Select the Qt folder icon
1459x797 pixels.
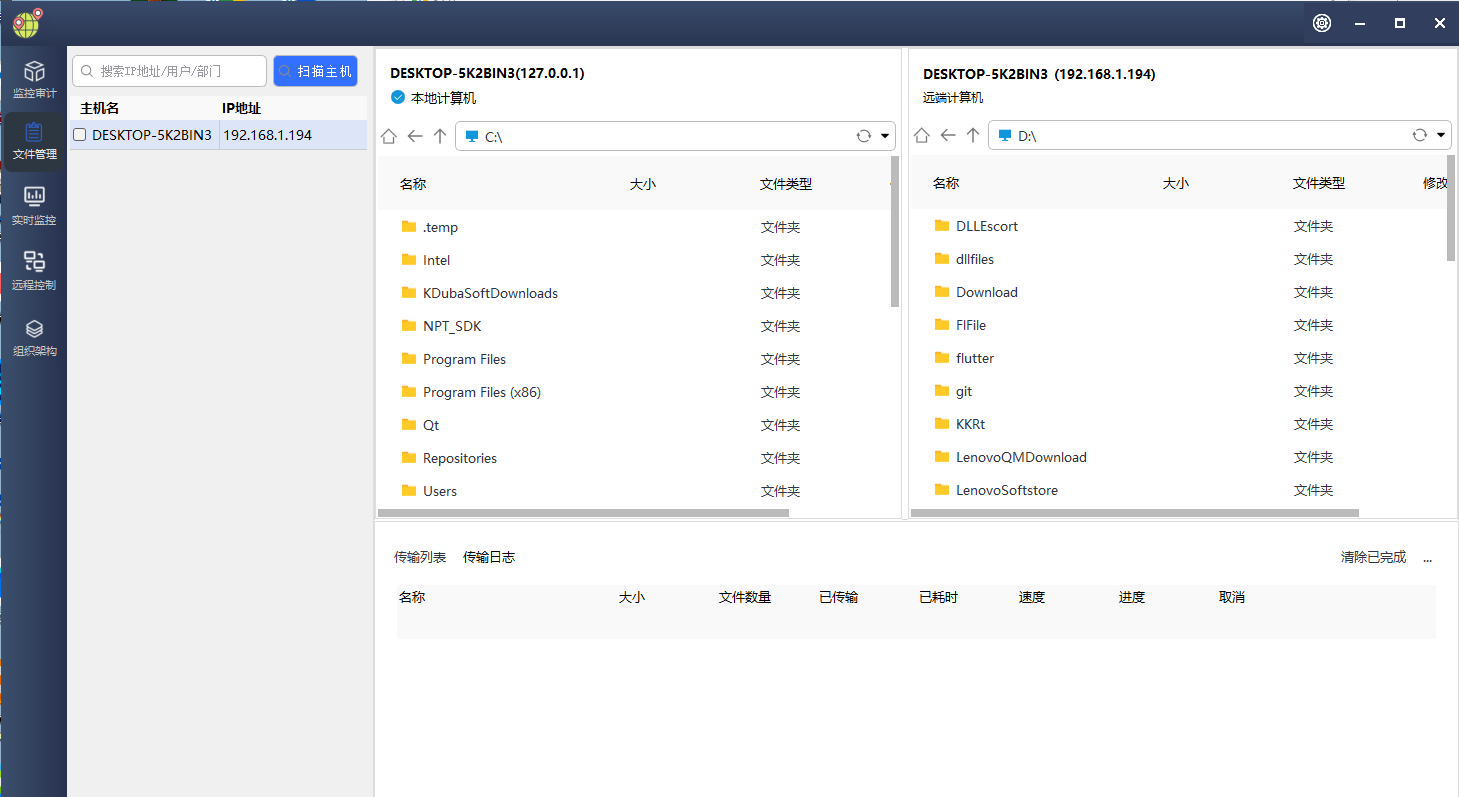click(408, 424)
